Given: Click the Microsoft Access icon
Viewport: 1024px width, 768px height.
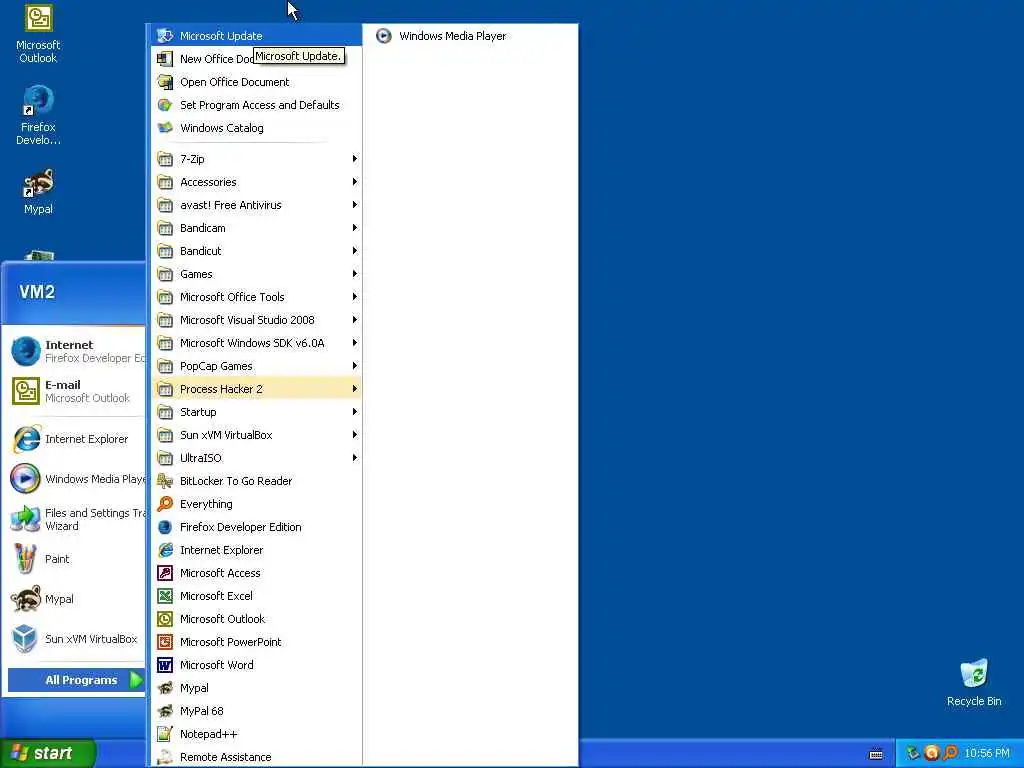Looking at the screenshot, I should 165,573.
